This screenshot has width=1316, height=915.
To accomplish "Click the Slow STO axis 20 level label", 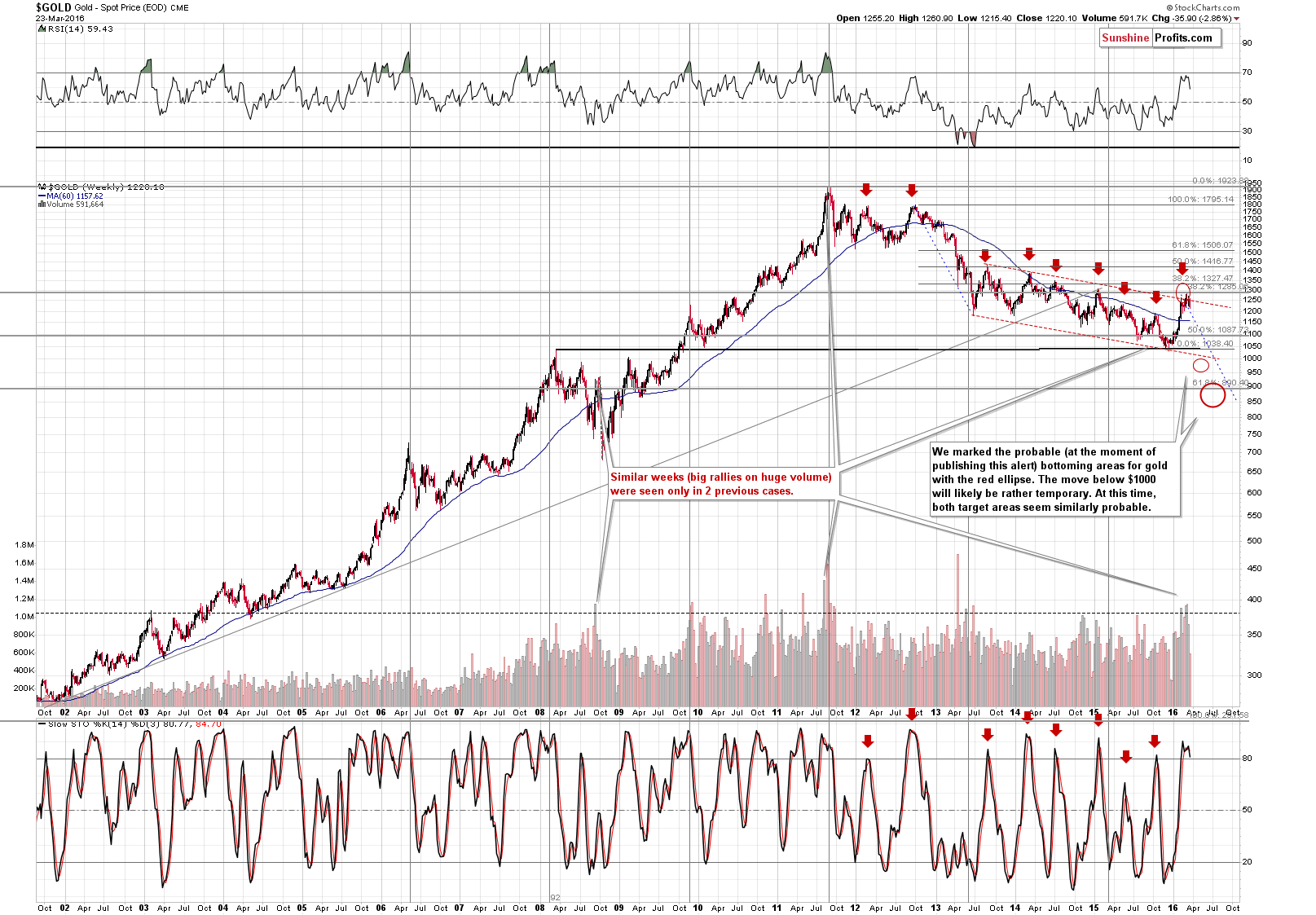I will (x=1247, y=861).
